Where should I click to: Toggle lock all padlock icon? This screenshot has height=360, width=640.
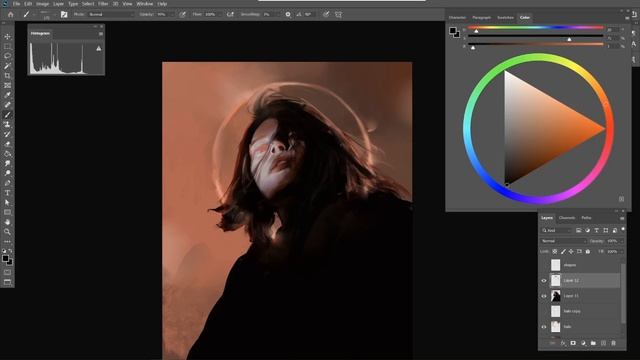click(588, 251)
